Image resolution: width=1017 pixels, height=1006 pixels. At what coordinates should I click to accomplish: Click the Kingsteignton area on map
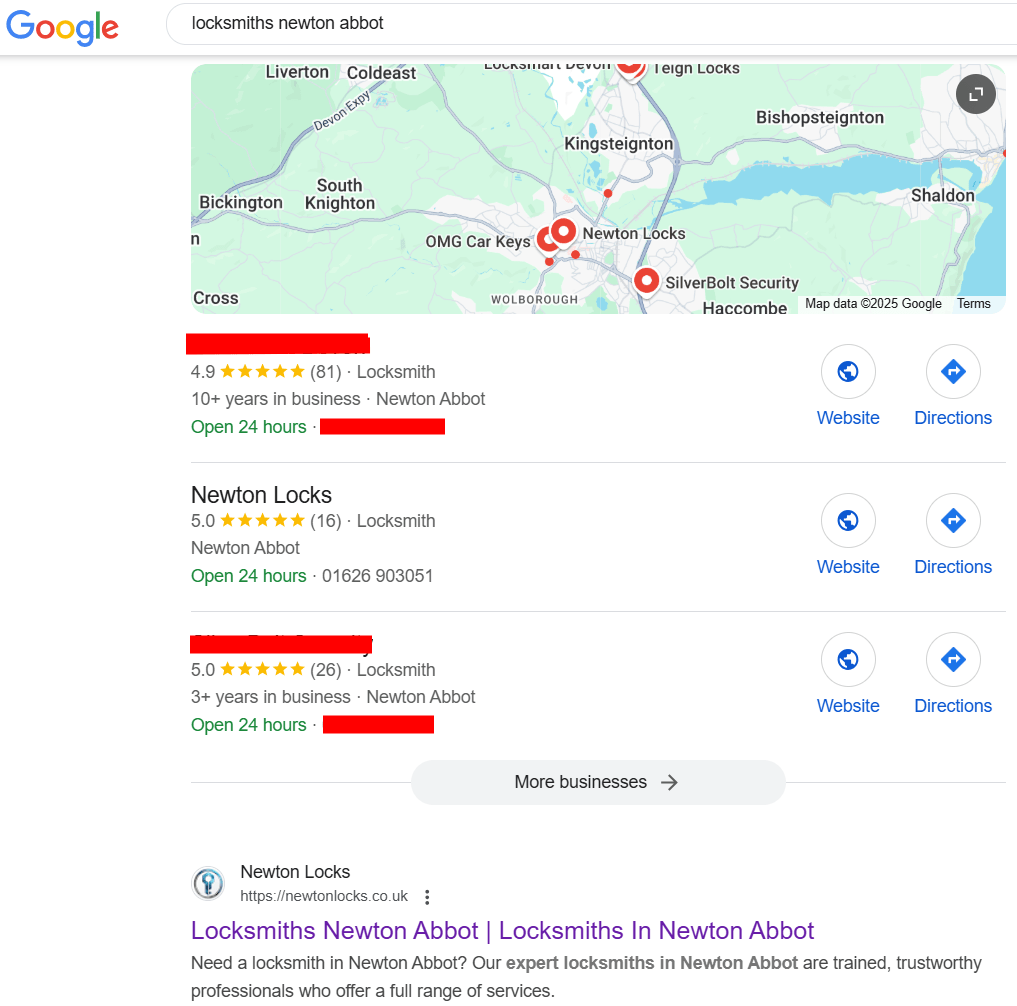(618, 144)
